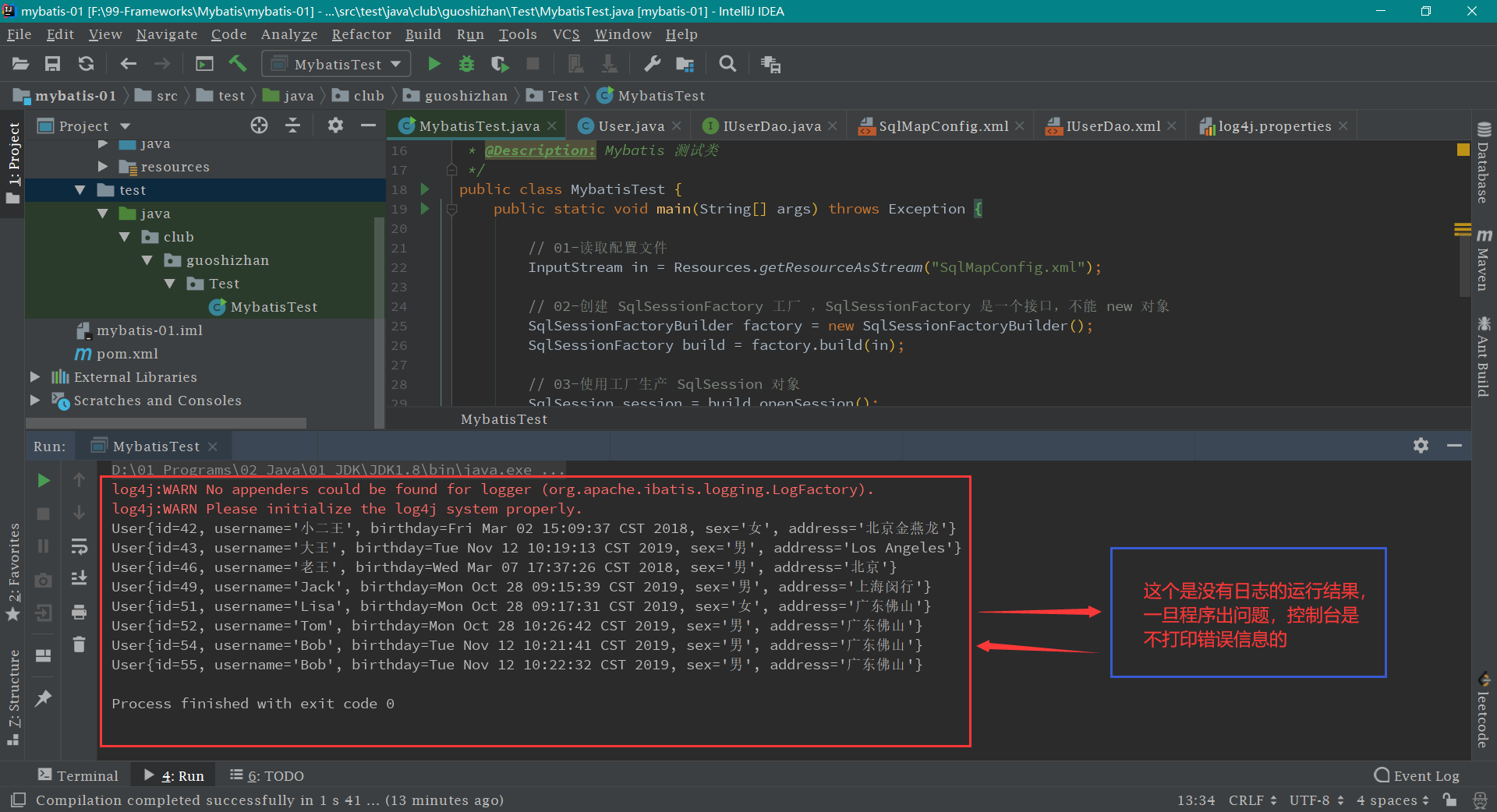Open the MybatisTest run configuration dropdown
1497x812 pixels.
click(336, 64)
